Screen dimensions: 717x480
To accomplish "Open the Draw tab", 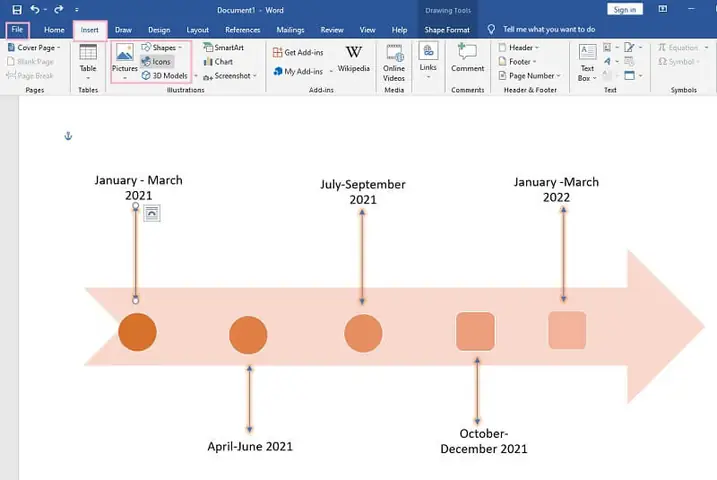I will 123,30.
